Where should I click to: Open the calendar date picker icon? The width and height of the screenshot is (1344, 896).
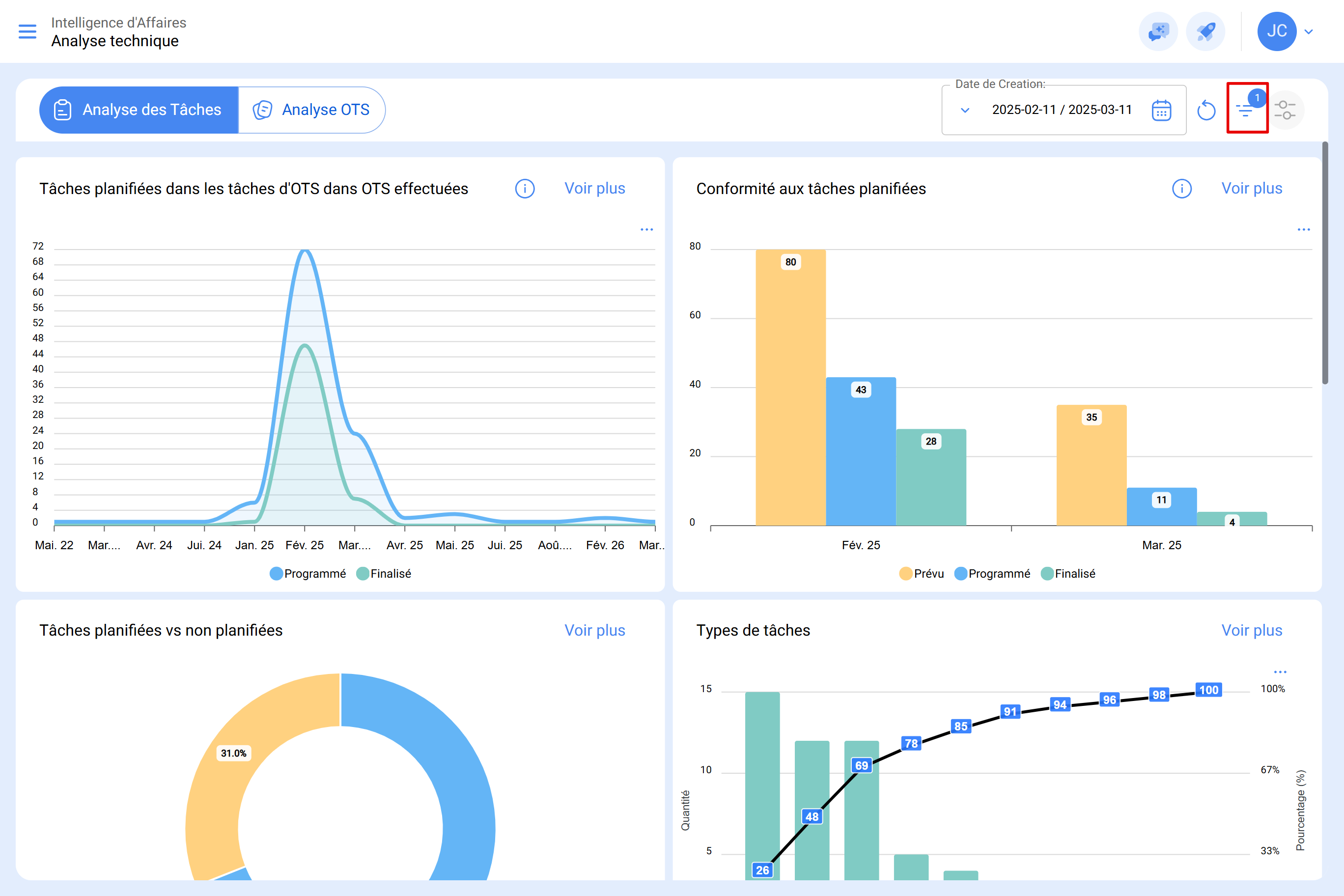pyautogui.click(x=1162, y=110)
